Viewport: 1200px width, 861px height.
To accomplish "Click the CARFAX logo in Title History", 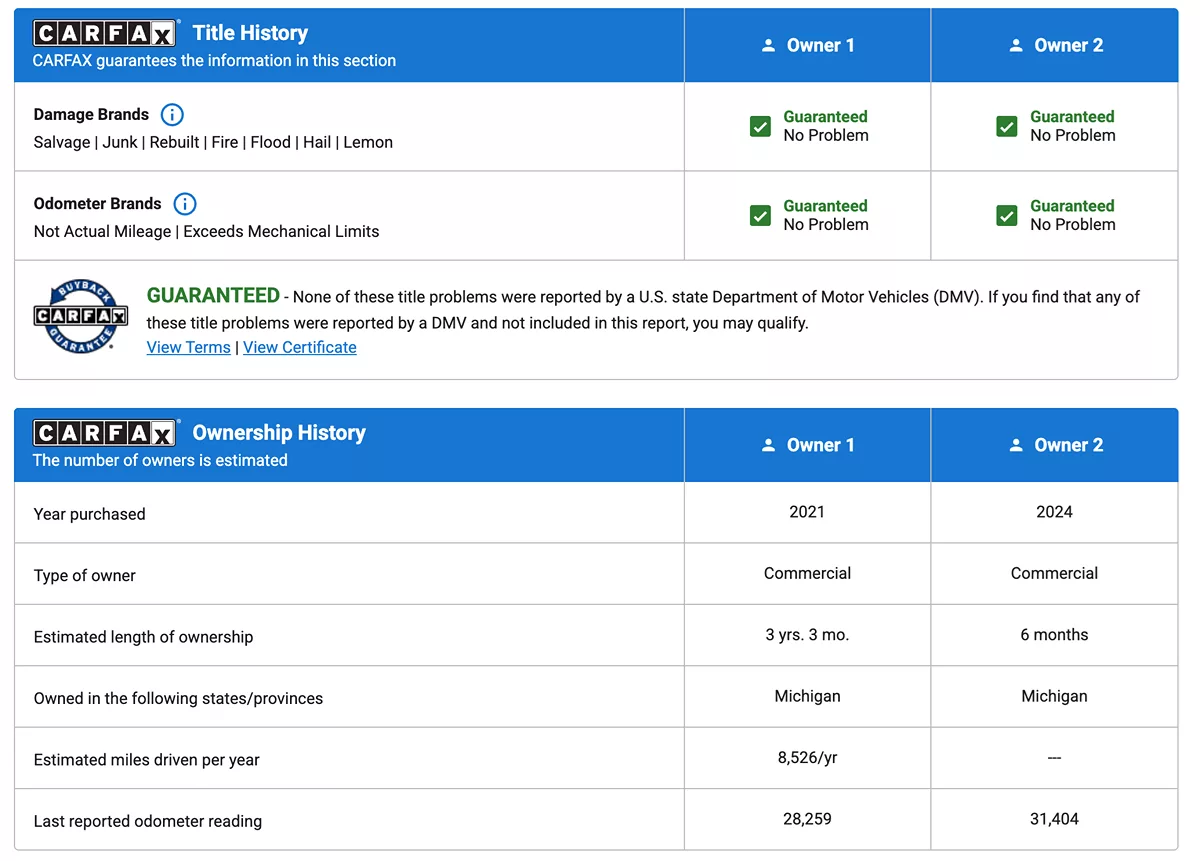I will point(105,34).
